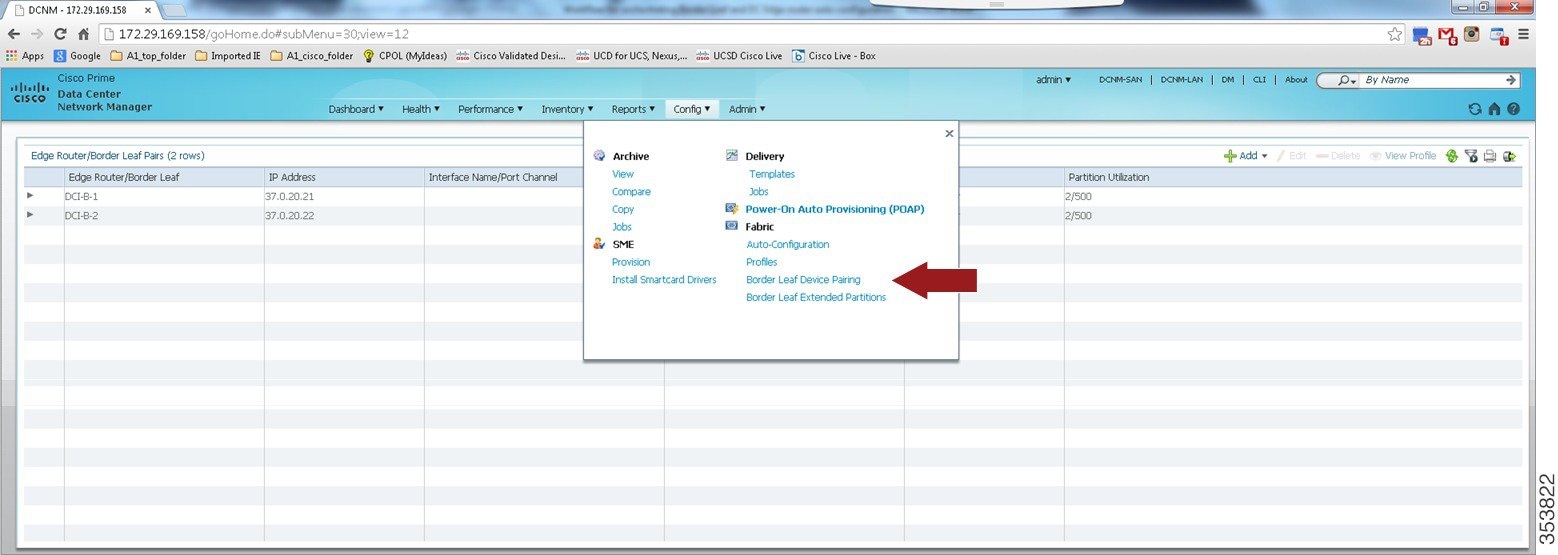Click the Cisco logo
The height and width of the screenshot is (555, 1558).
(x=29, y=92)
